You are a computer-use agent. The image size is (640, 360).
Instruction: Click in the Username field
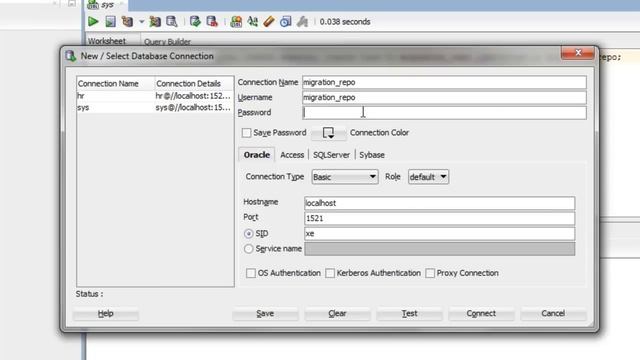pyautogui.click(x=444, y=98)
